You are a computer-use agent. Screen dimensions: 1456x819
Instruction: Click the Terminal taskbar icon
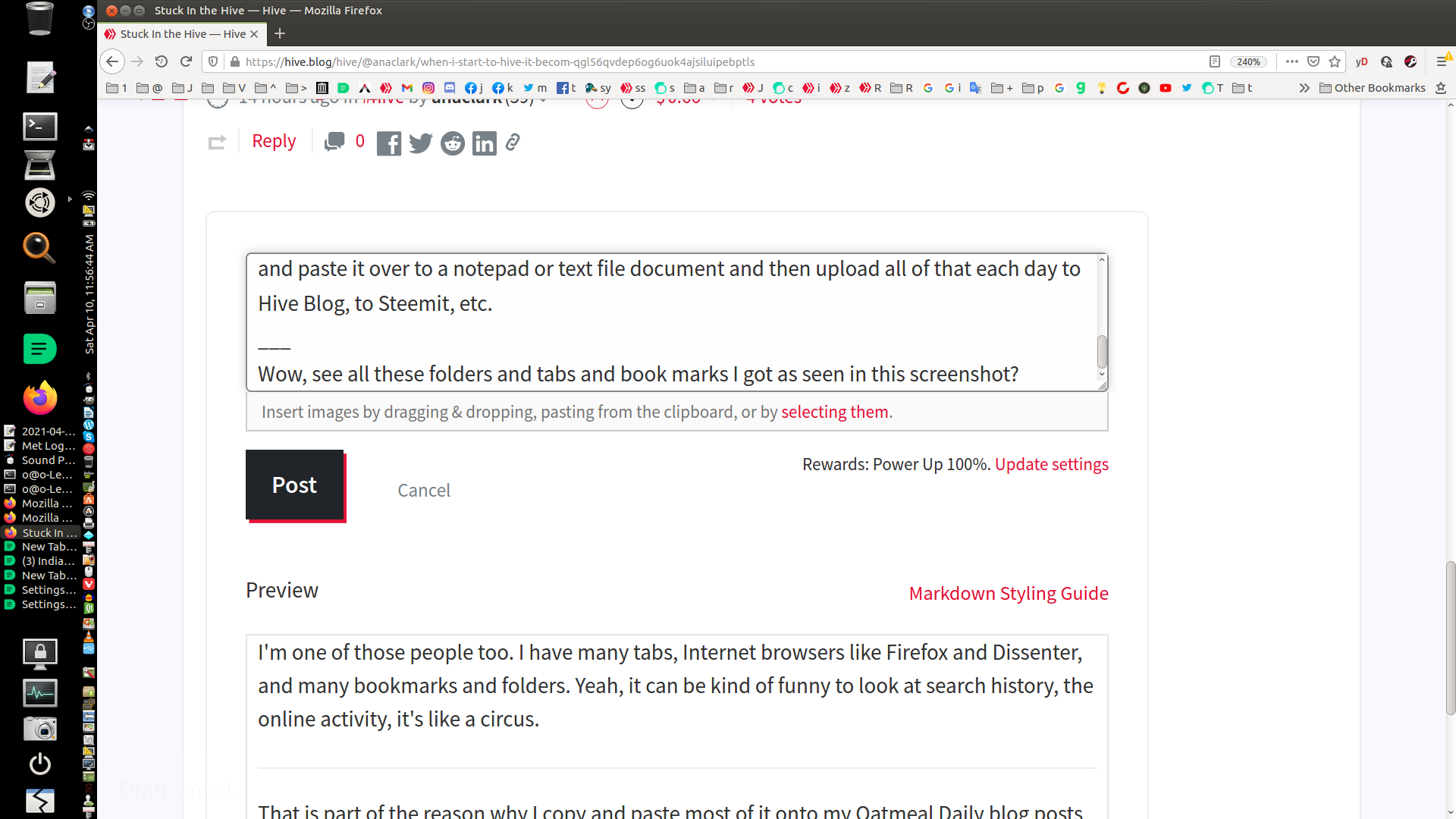39,125
